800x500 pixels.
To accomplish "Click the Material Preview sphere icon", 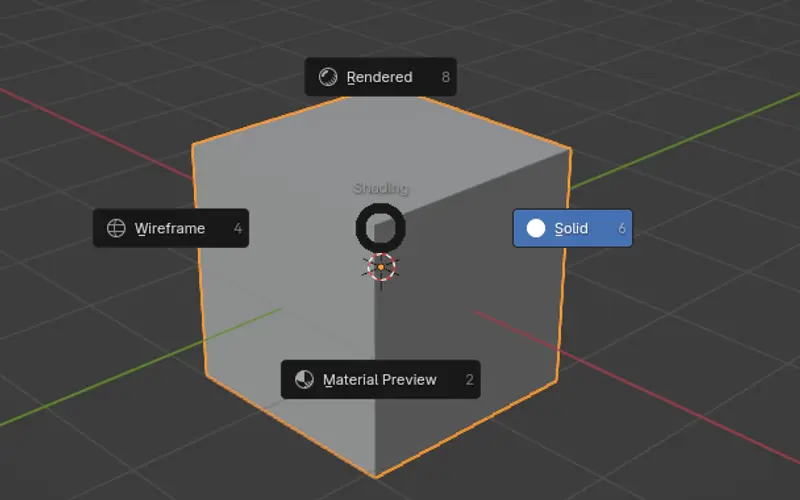I will [x=305, y=380].
